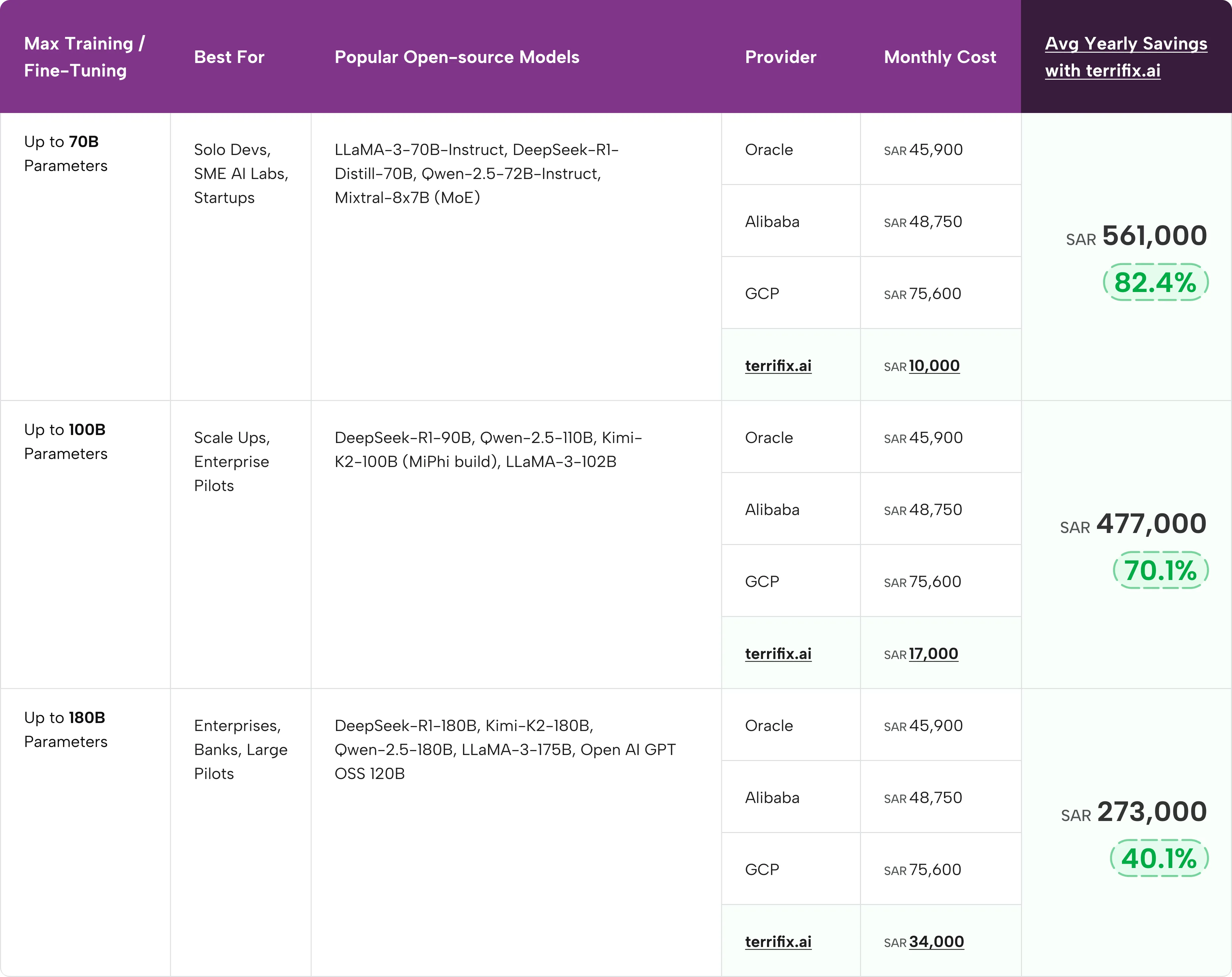The image size is (1232, 977).
Task: Select the 'Provider' column header
Action: (781, 57)
